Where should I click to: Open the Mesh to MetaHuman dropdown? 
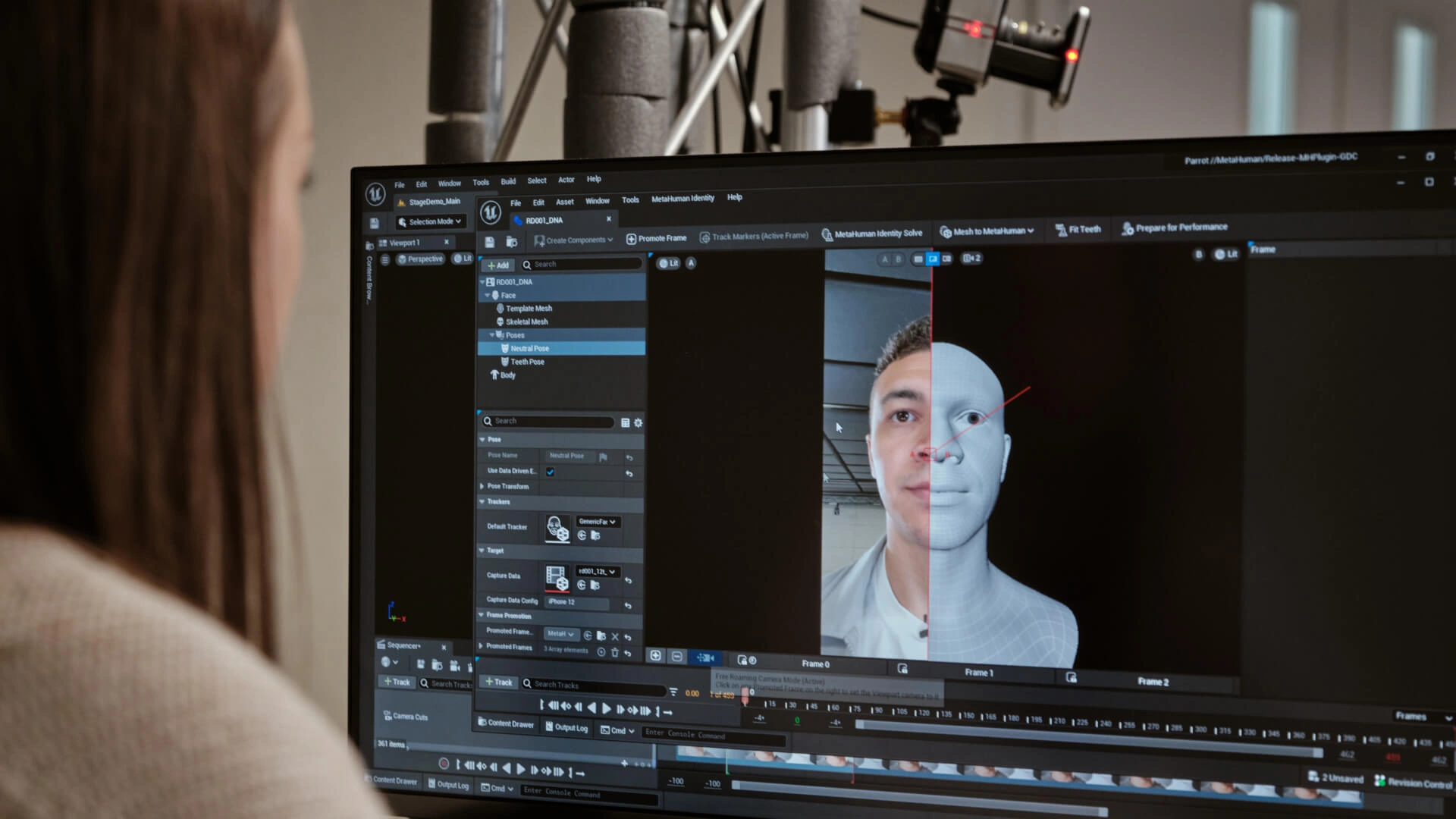pos(987,231)
